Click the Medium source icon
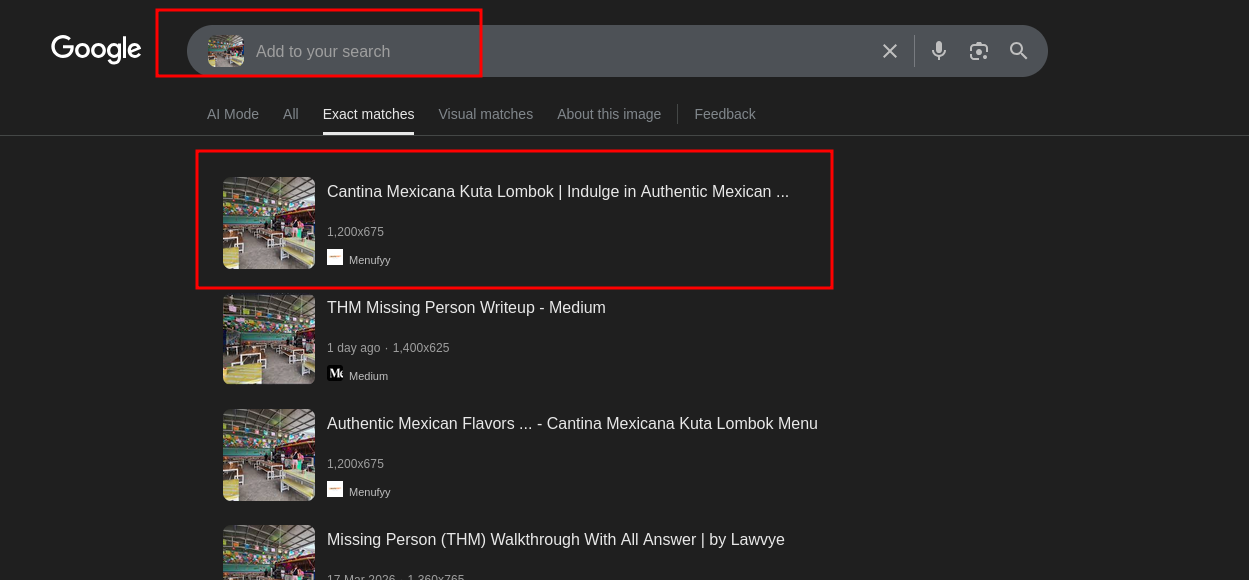1249x580 pixels. point(335,373)
